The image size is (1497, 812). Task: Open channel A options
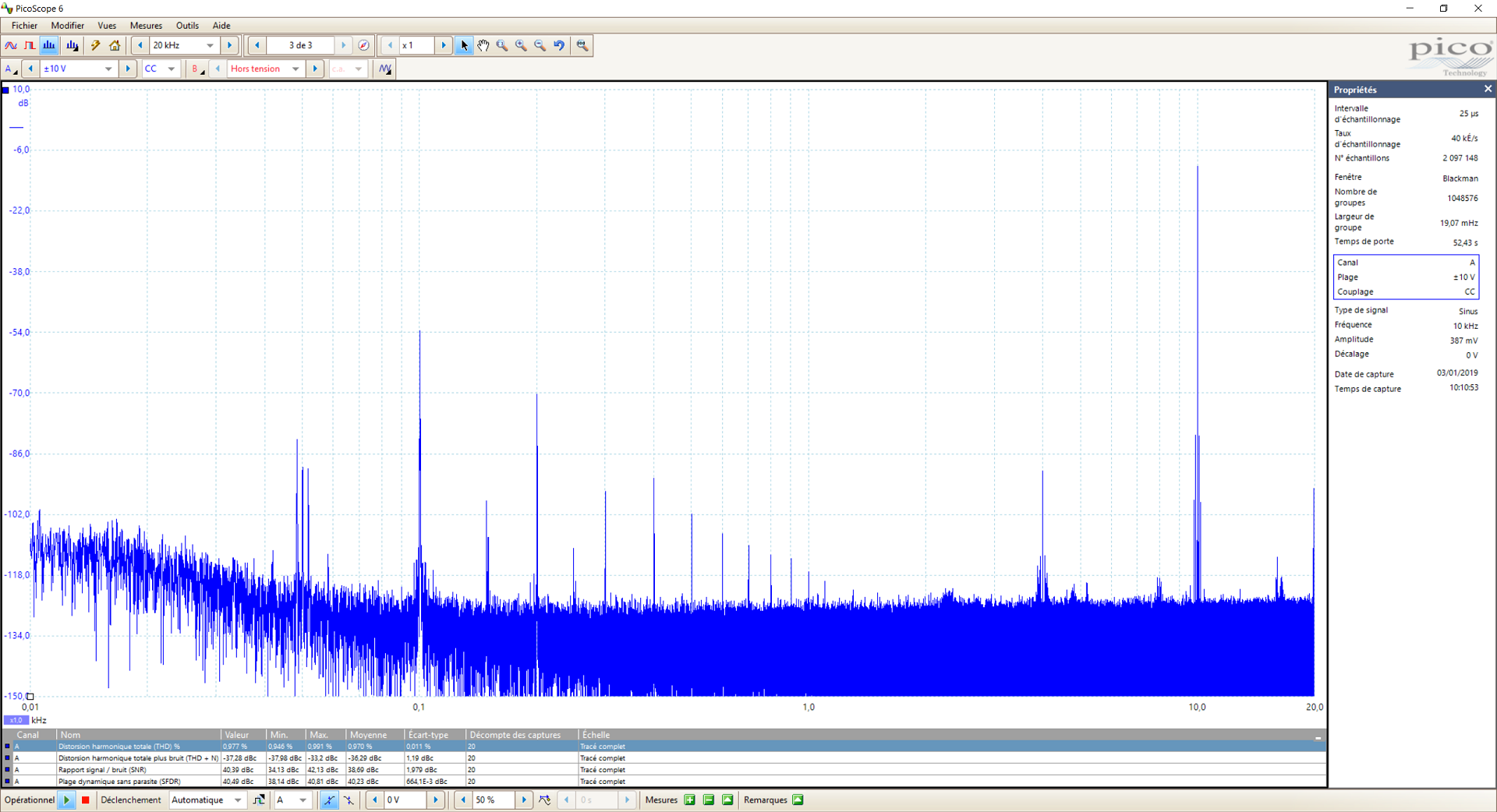[x=11, y=69]
